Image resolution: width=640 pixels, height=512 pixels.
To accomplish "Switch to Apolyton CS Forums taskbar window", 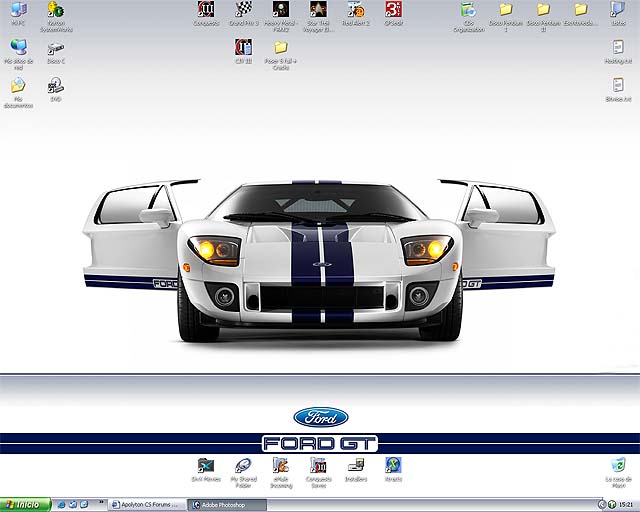I will (x=147, y=504).
